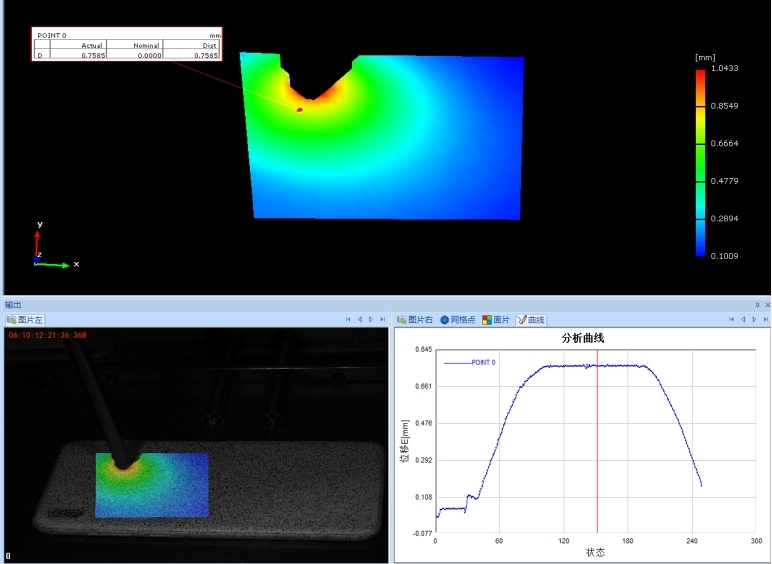Viewport: 772px width, 564px height.
Task: Select the 曲线 tab
Action: tap(531, 320)
